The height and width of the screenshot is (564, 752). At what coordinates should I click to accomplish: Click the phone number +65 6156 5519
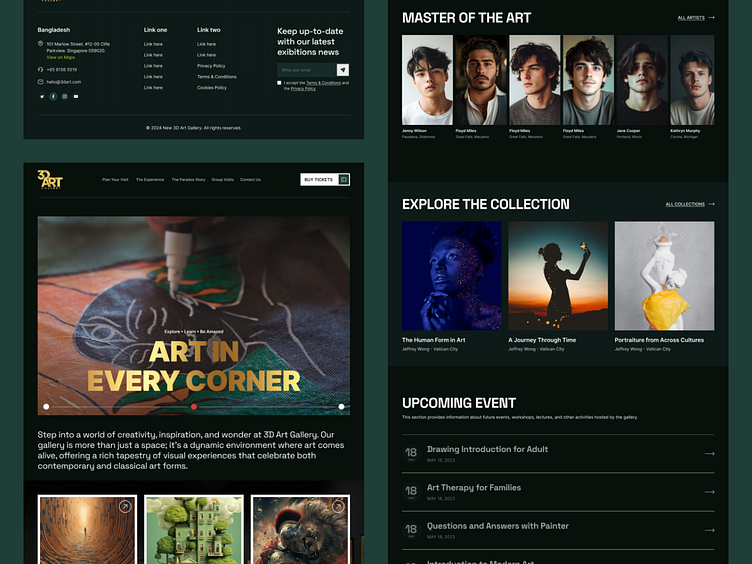pyautogui.click(x=61, y=70)
